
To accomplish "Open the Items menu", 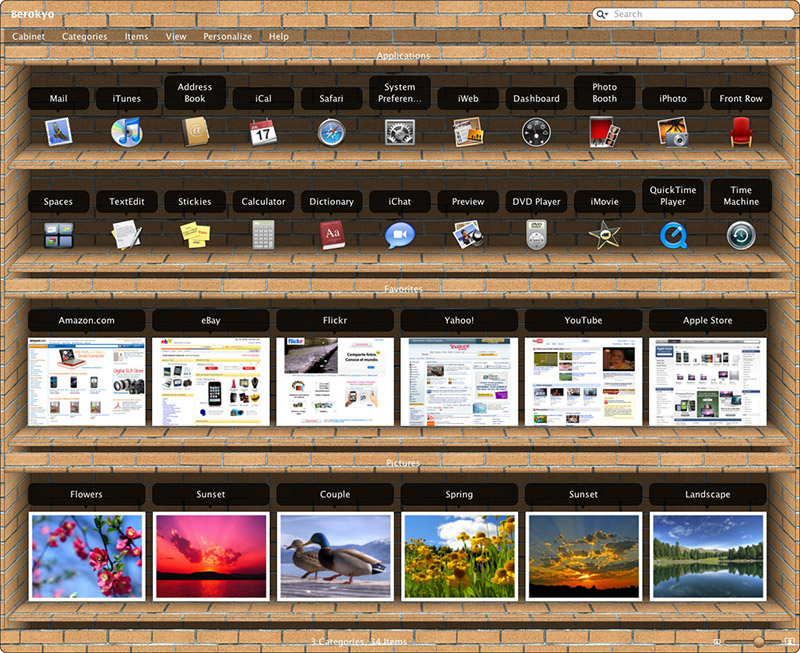I will coord(136,36).
